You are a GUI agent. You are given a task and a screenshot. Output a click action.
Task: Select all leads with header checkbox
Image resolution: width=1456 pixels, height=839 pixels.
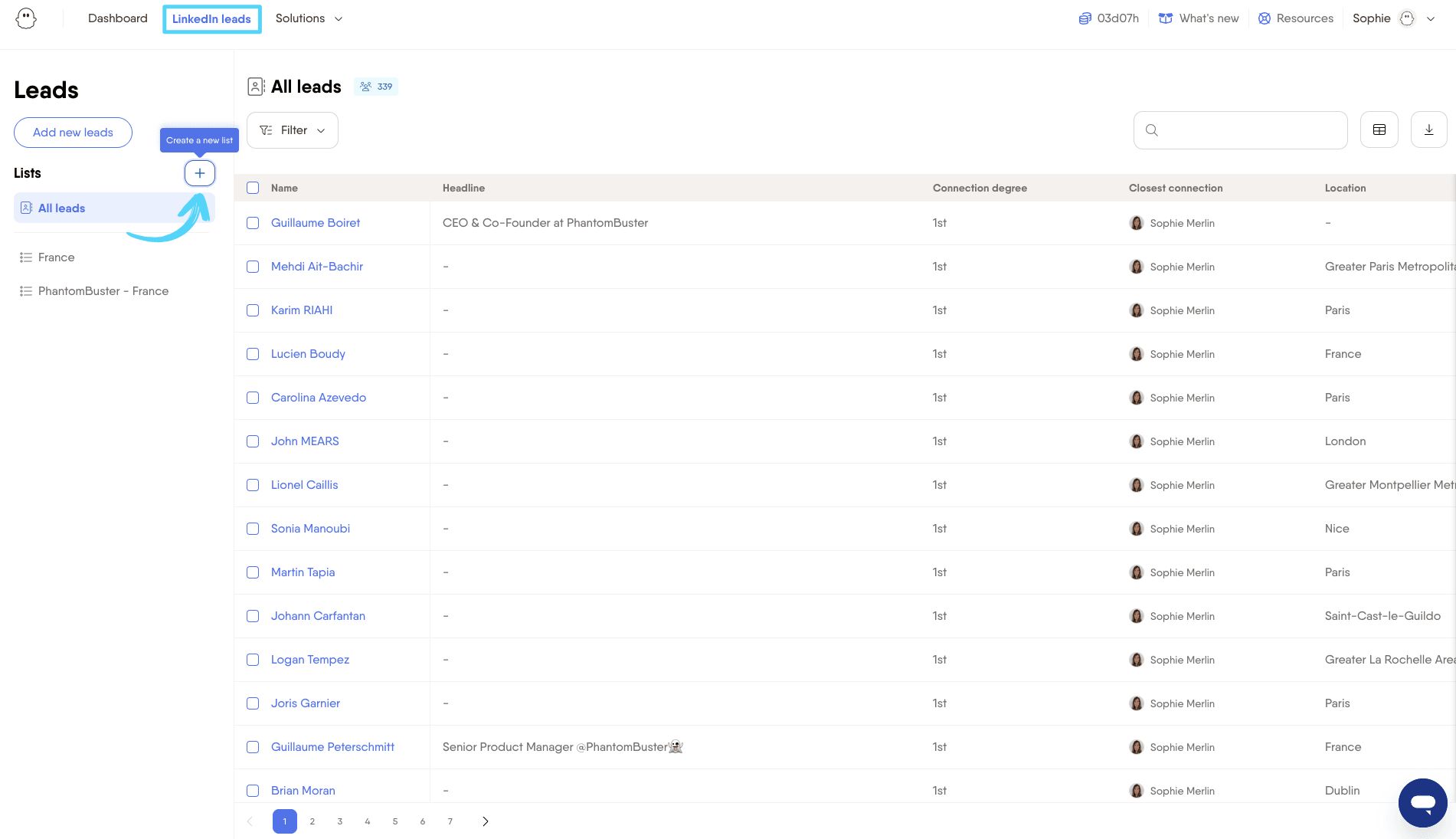[x=253, y=188]
